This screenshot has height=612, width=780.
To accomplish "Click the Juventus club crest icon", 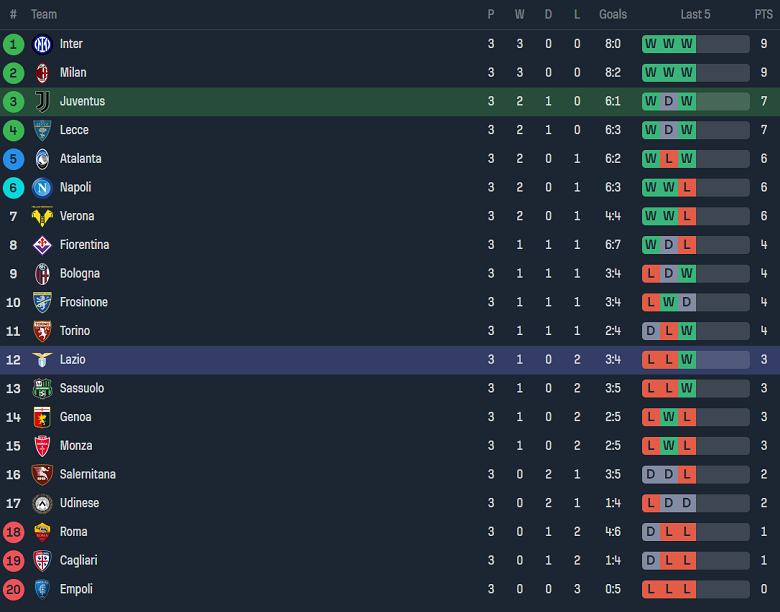I will [x=42, y=101].
